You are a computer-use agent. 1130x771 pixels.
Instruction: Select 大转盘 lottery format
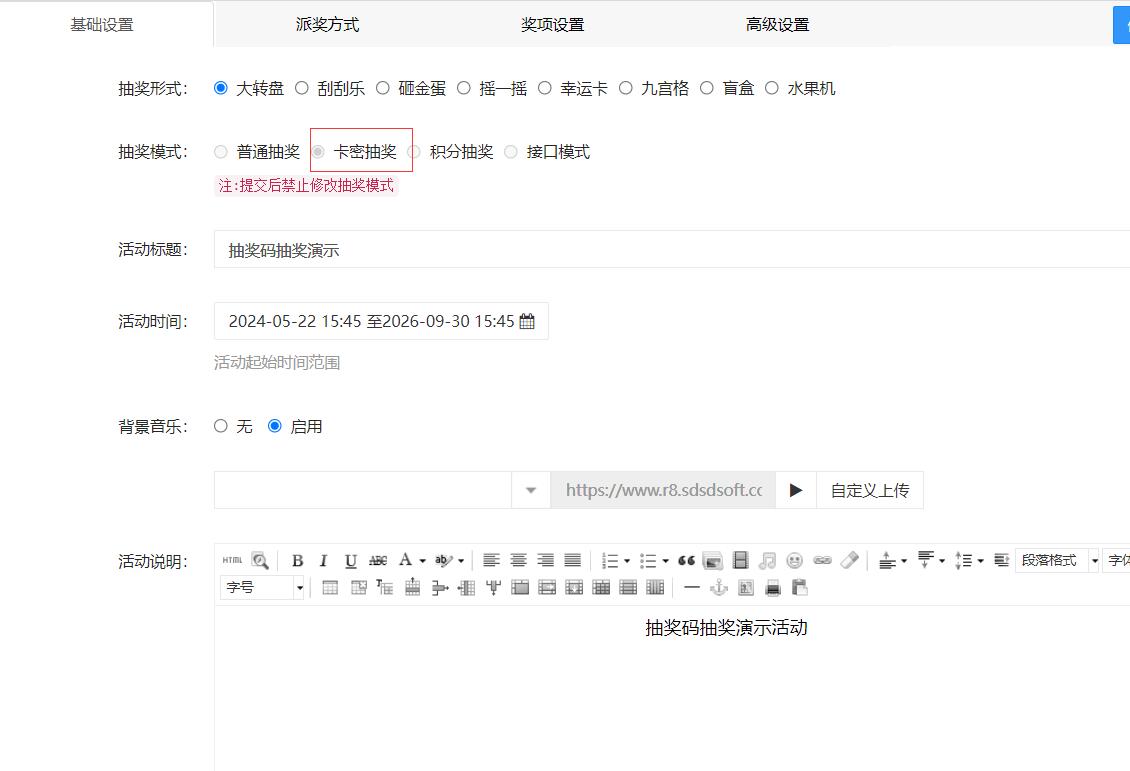221,88
